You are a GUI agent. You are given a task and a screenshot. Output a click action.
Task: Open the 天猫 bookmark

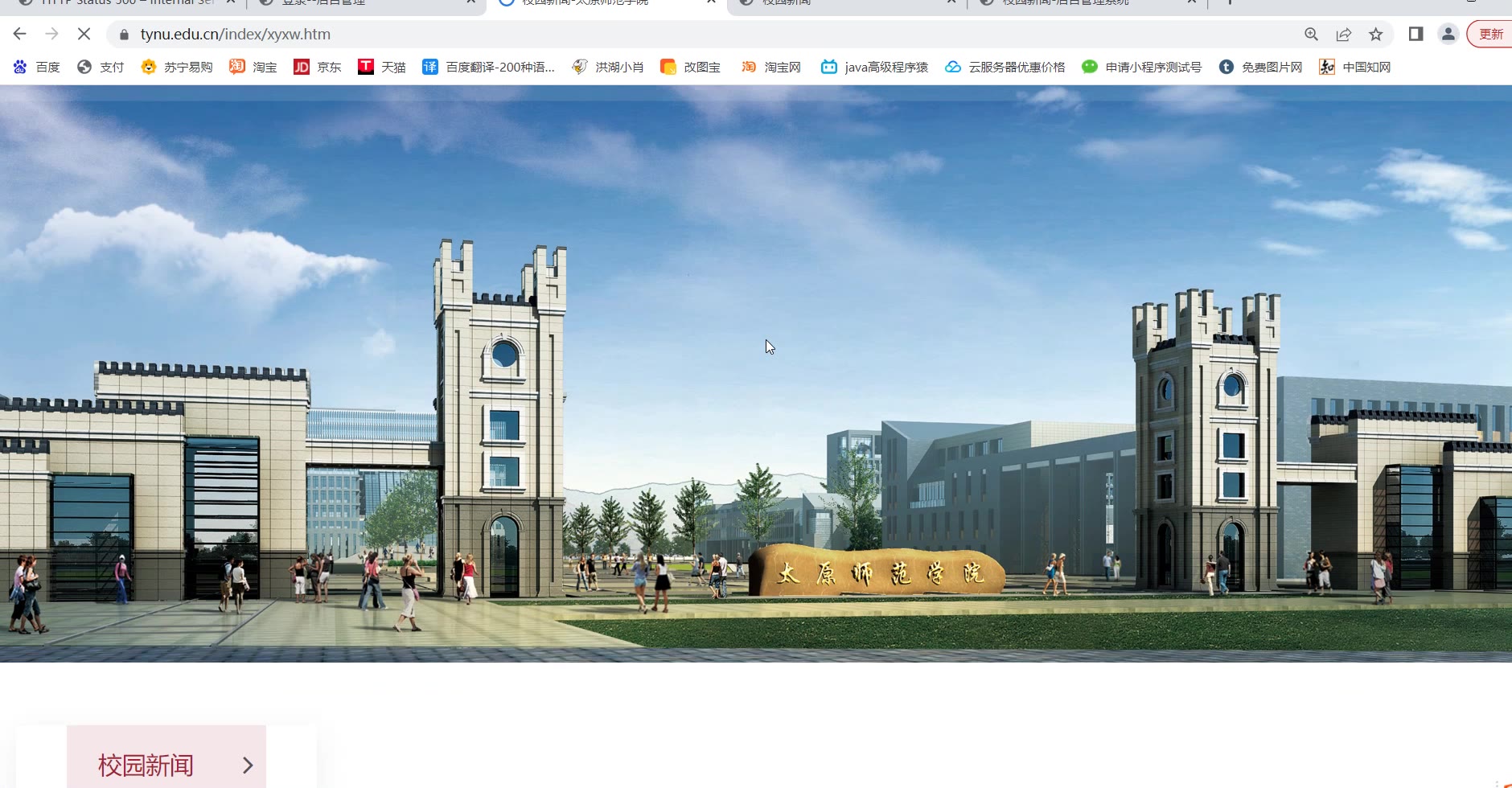[382, 67]
